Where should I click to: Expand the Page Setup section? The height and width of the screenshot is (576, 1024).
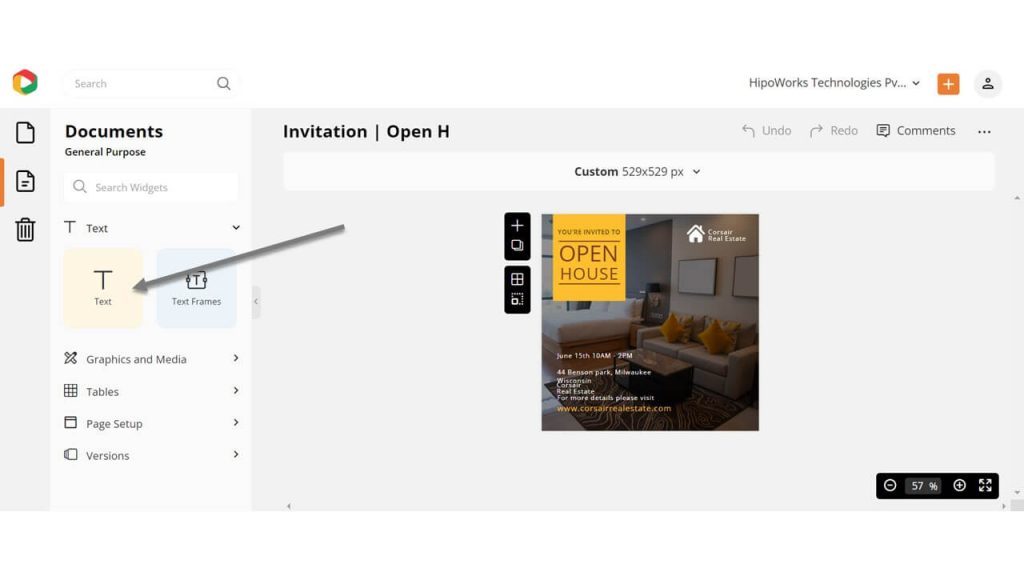pos(152,423)
